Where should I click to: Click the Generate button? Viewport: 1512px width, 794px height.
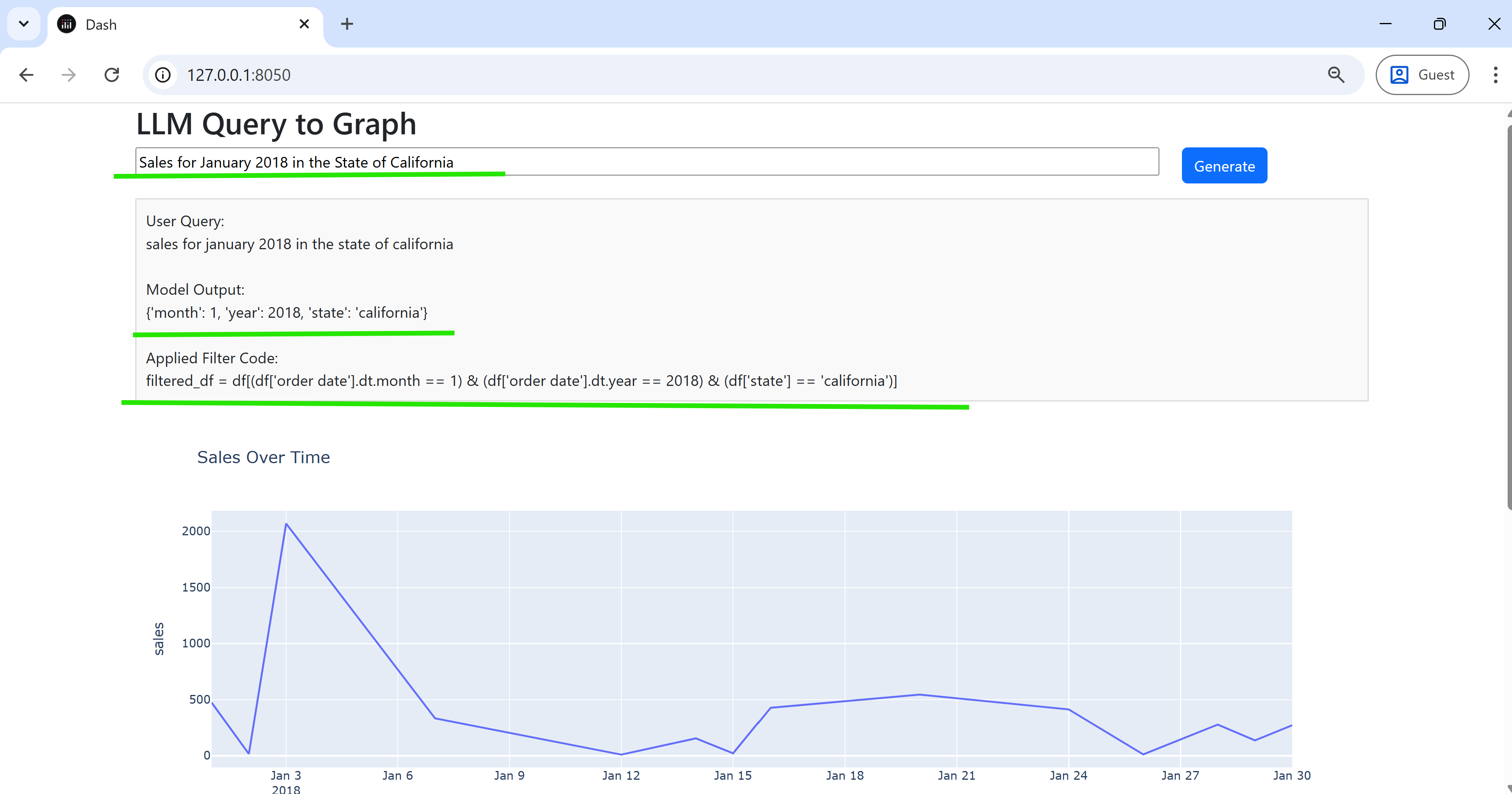coord(1224,166)
